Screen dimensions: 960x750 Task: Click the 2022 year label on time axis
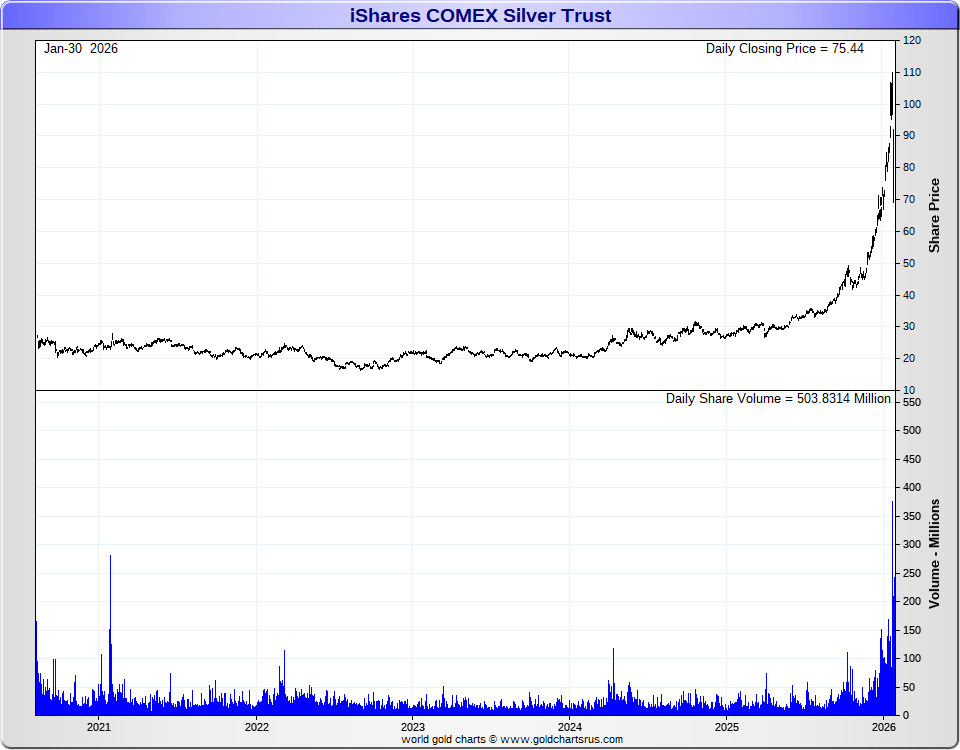point(257,727)
